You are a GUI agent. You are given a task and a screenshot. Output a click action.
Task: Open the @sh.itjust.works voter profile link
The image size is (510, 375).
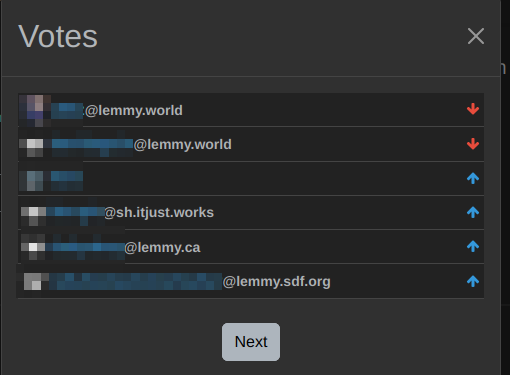click(130, 212)
